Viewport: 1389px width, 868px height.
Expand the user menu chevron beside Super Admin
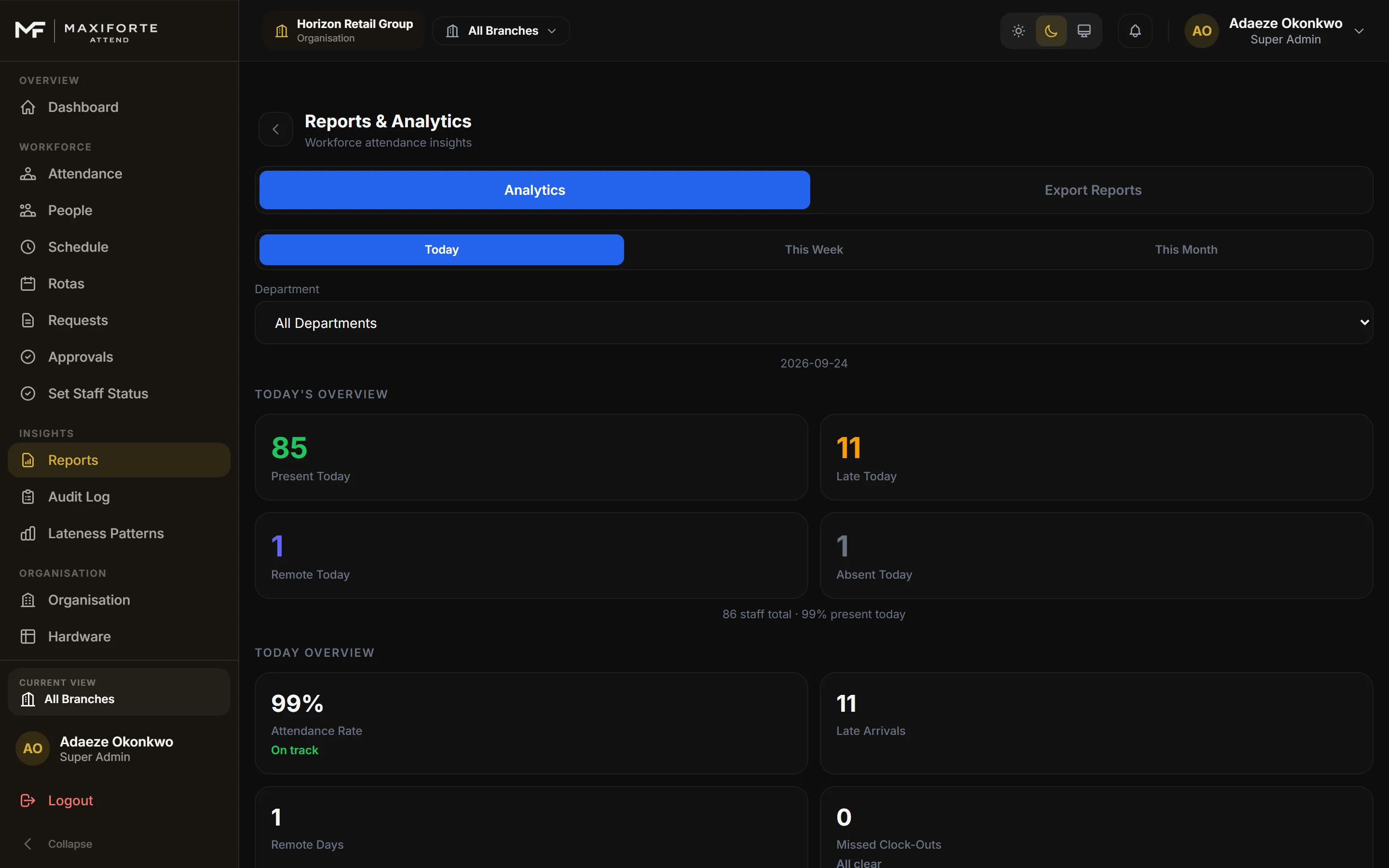[x=1359, y=31]
